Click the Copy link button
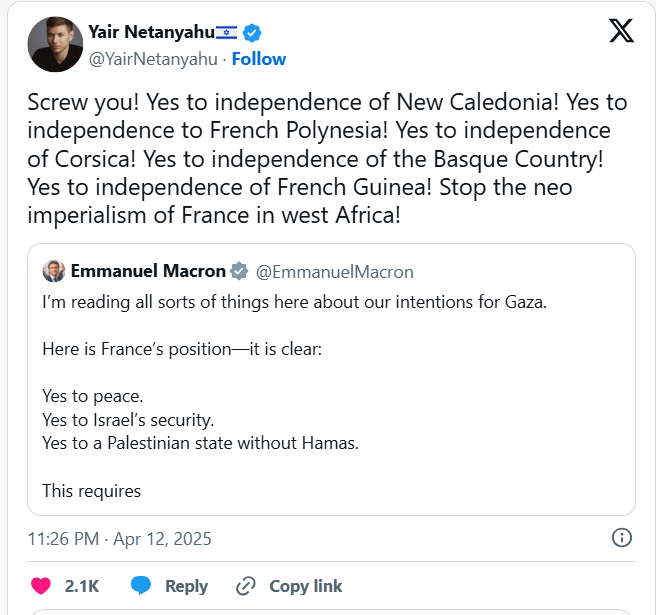The image size is (656, 615). coord(305,586)
